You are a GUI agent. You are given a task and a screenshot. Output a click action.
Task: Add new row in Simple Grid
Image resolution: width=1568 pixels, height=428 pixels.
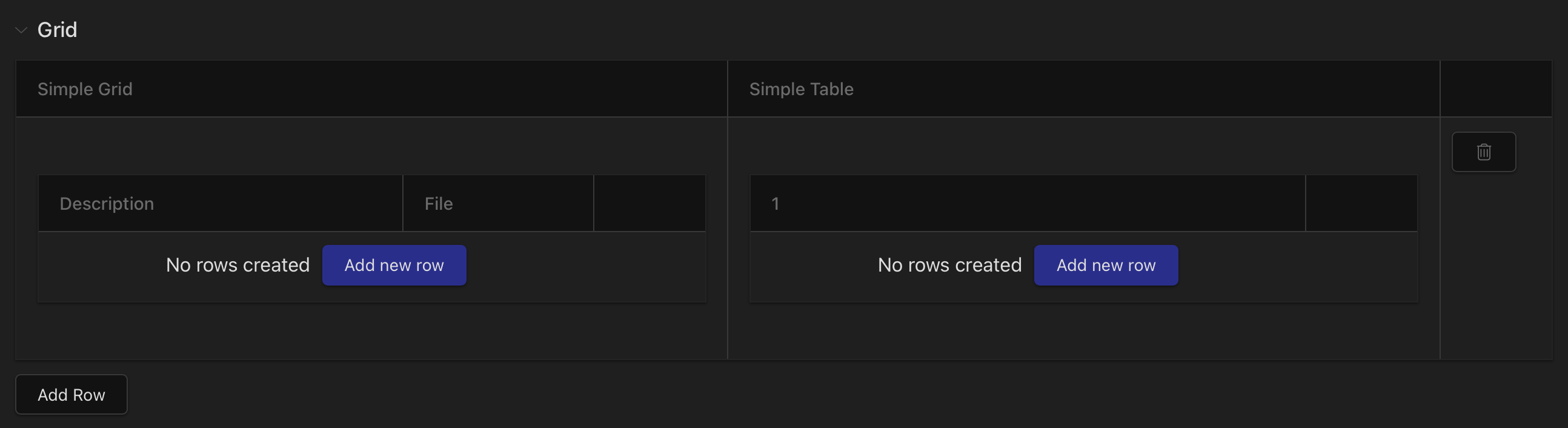click(x=394, y=265)
